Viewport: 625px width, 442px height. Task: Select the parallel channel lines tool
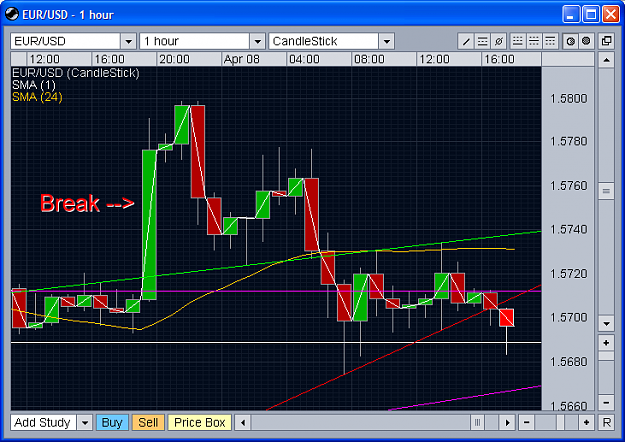[x=482, y=41]
